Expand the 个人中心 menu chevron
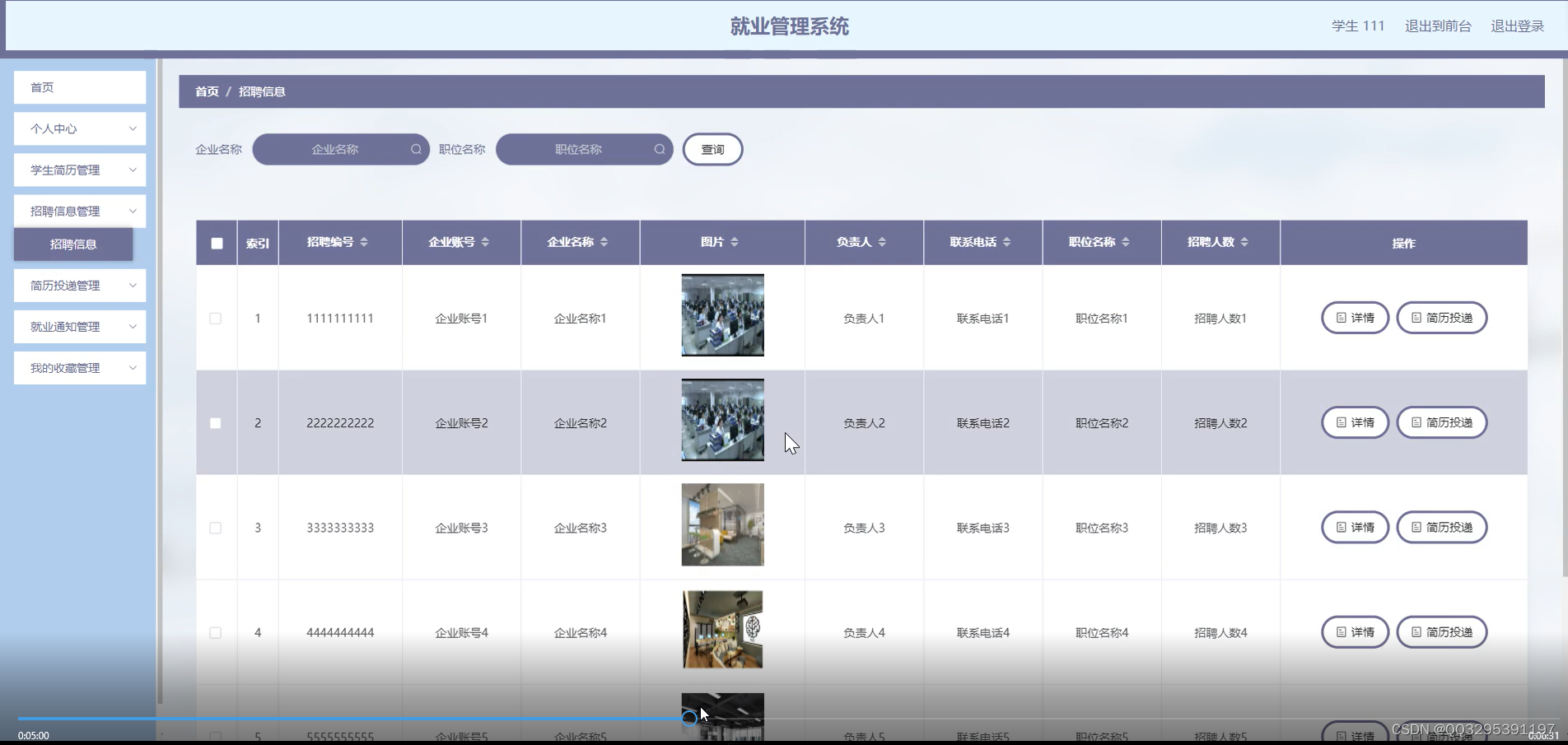Viewport: 1568px width, 745px height. 133,128
